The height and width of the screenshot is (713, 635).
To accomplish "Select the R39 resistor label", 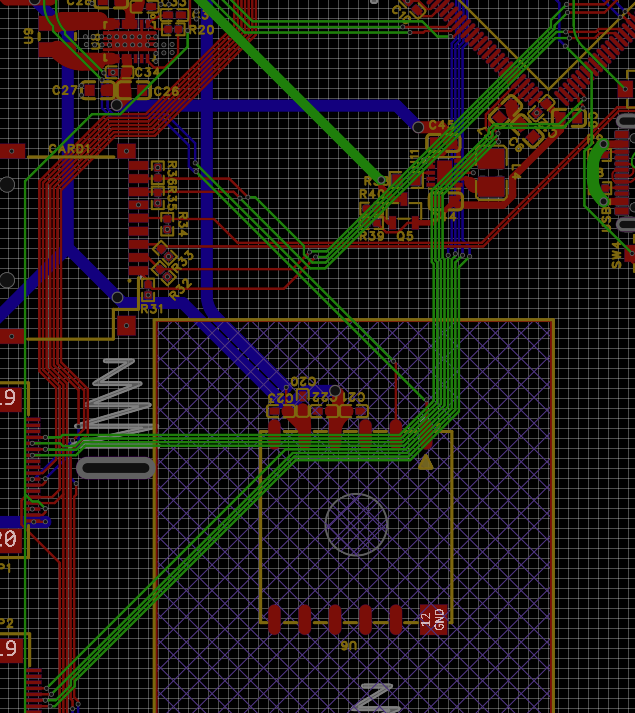I will [371, 236].
